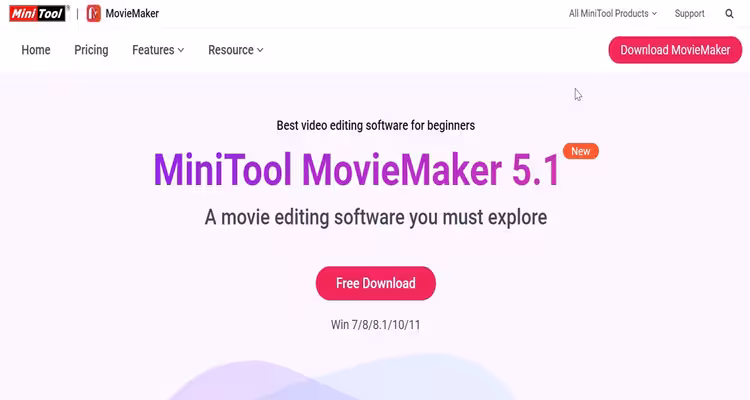750x400 pixels.
Task: Click 'Best video editing software for beginners' text
Action: [x=375, y=125]
